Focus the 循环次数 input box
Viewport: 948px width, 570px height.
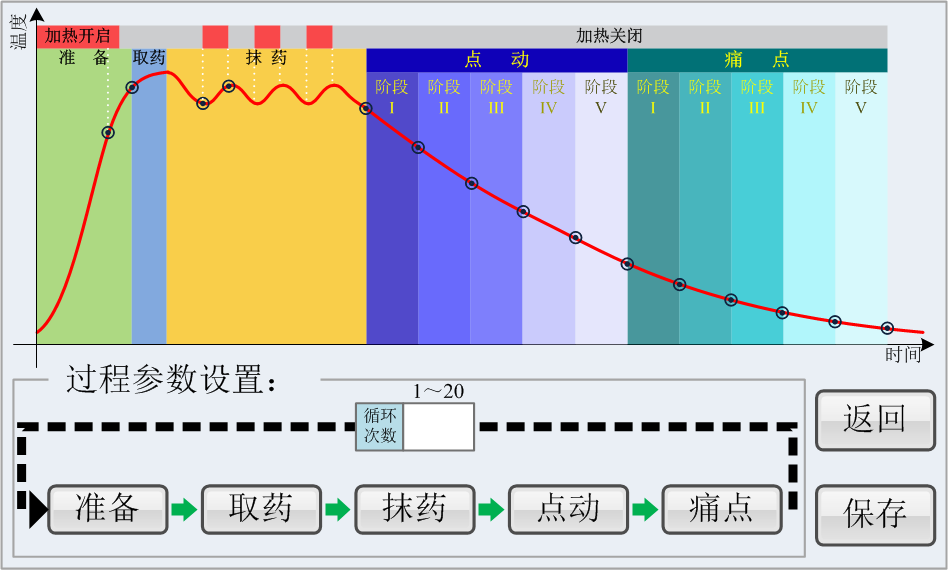click(438, 427)
